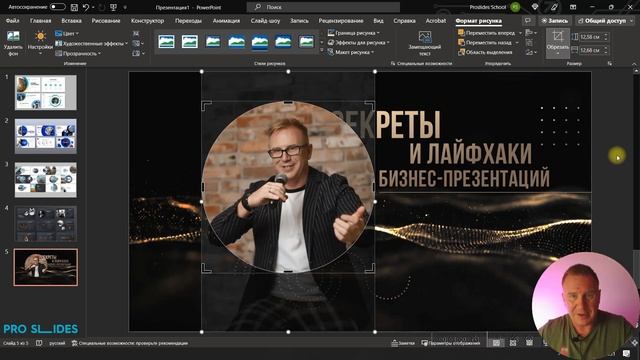
Task: Click the Save disk icon
Action: (74, 7)
